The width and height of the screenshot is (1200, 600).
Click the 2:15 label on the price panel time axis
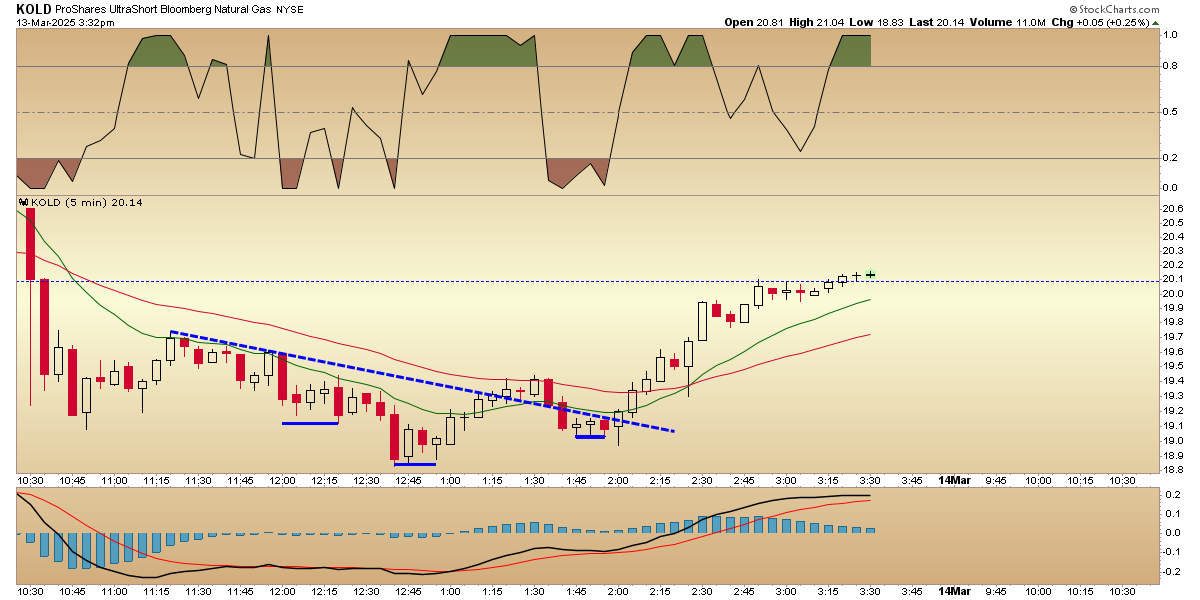[x=659, y=481]
